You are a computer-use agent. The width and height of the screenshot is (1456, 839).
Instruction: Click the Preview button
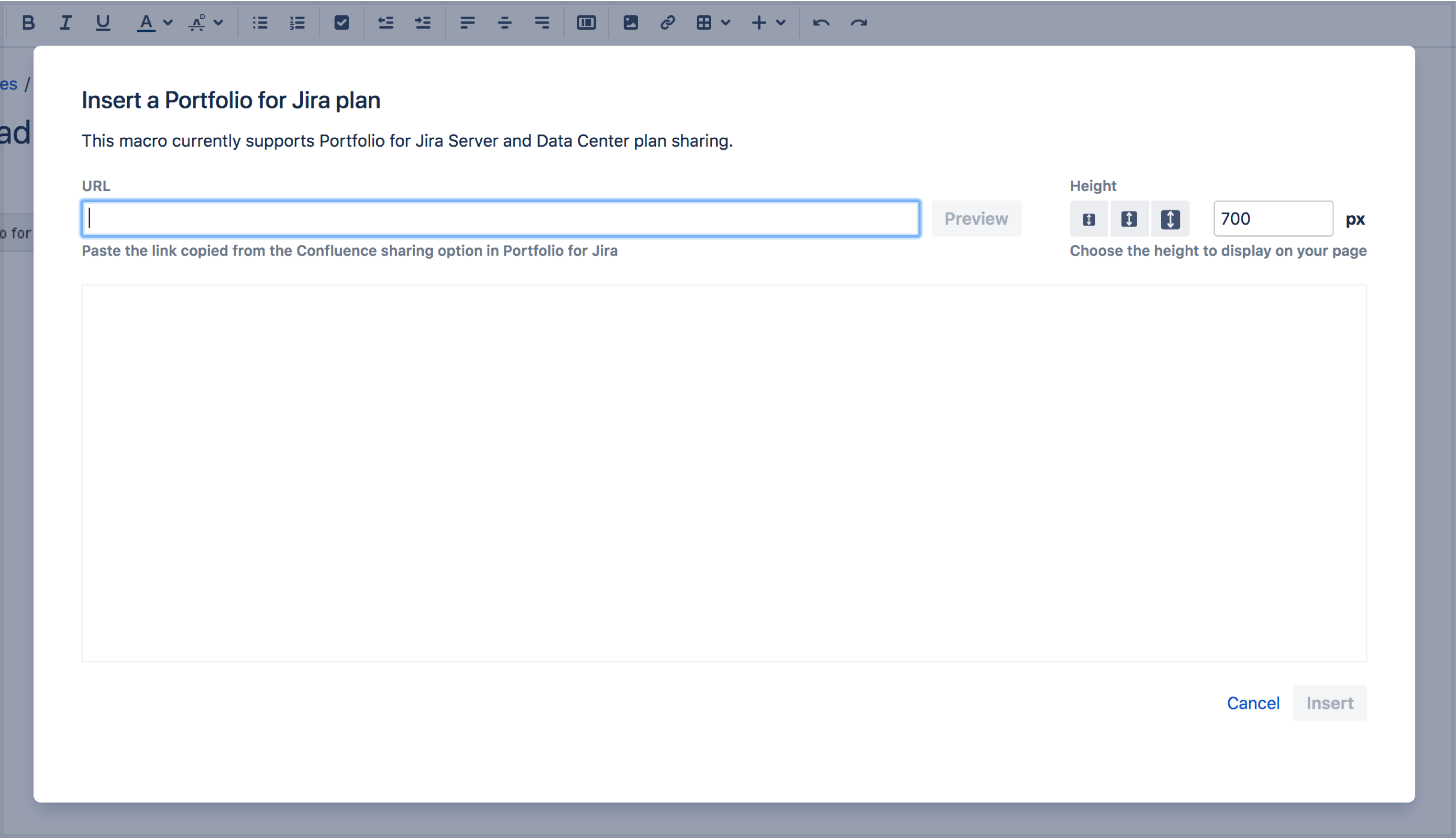pos(976,219)
